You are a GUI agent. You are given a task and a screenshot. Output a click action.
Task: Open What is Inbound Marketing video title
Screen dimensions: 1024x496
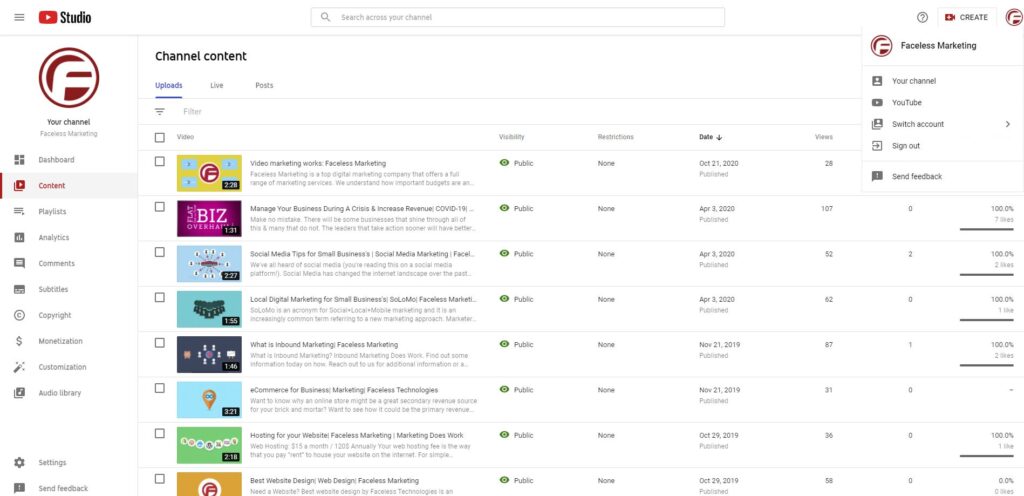pyautogui.click(x=324, y=345)
